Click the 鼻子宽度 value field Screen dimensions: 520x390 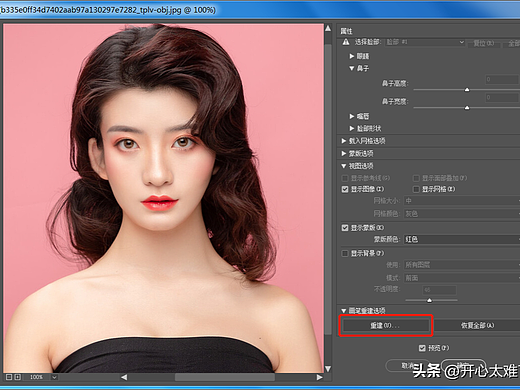(x=502, y=97)
